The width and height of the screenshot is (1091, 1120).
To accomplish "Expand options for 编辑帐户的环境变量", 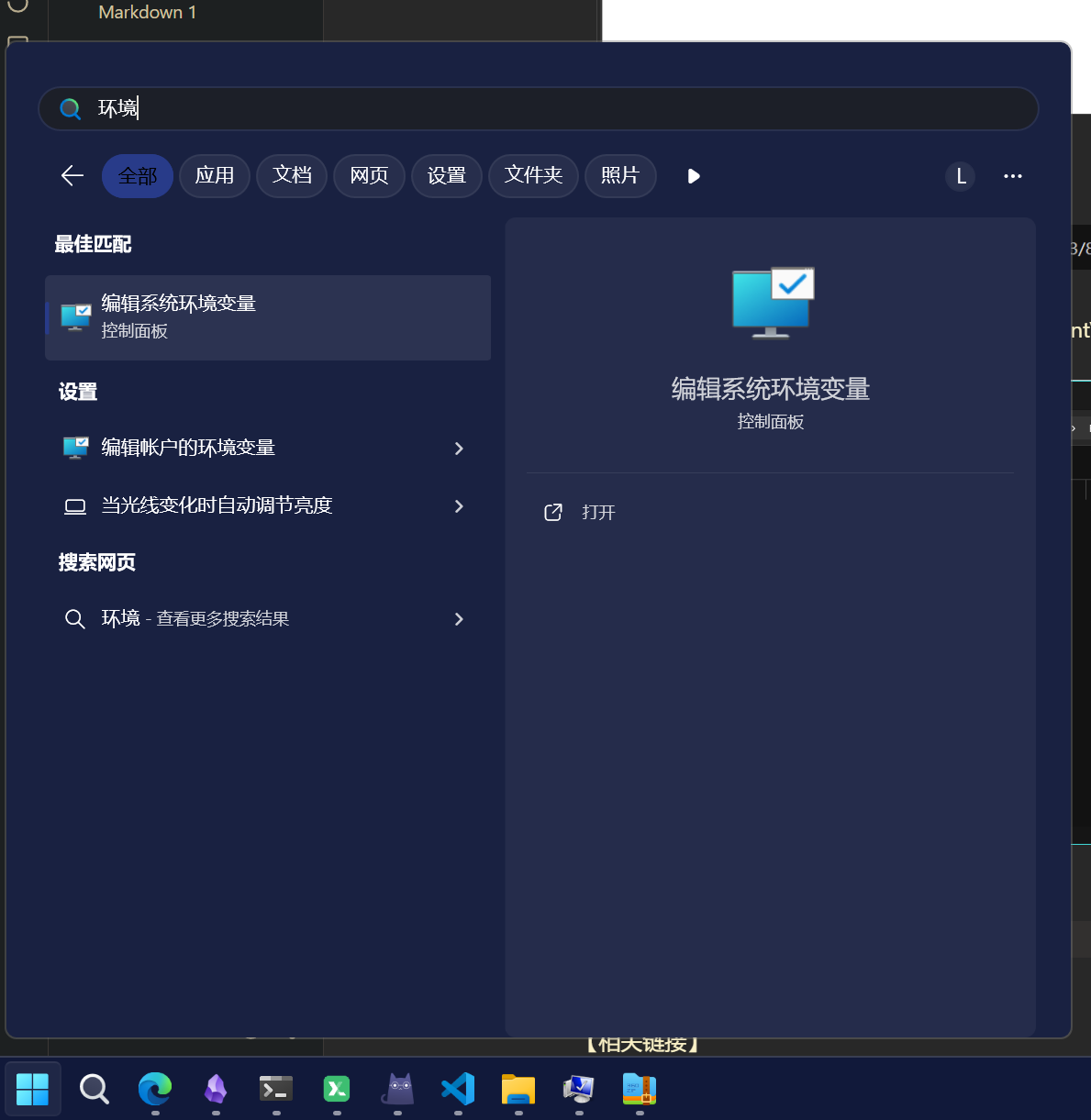I will coord(459,449).
